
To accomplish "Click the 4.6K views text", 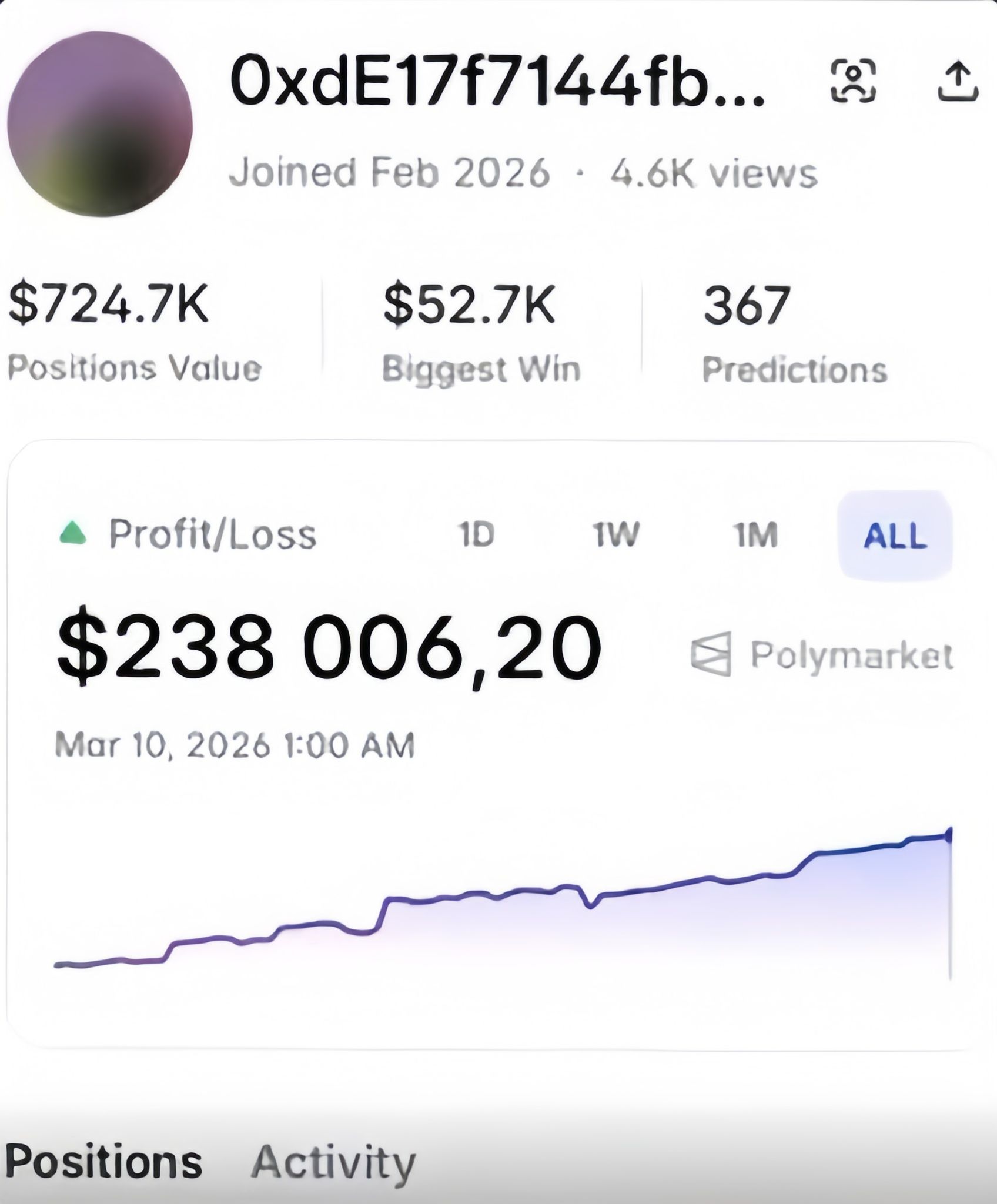I will click(x=714, y=173).
